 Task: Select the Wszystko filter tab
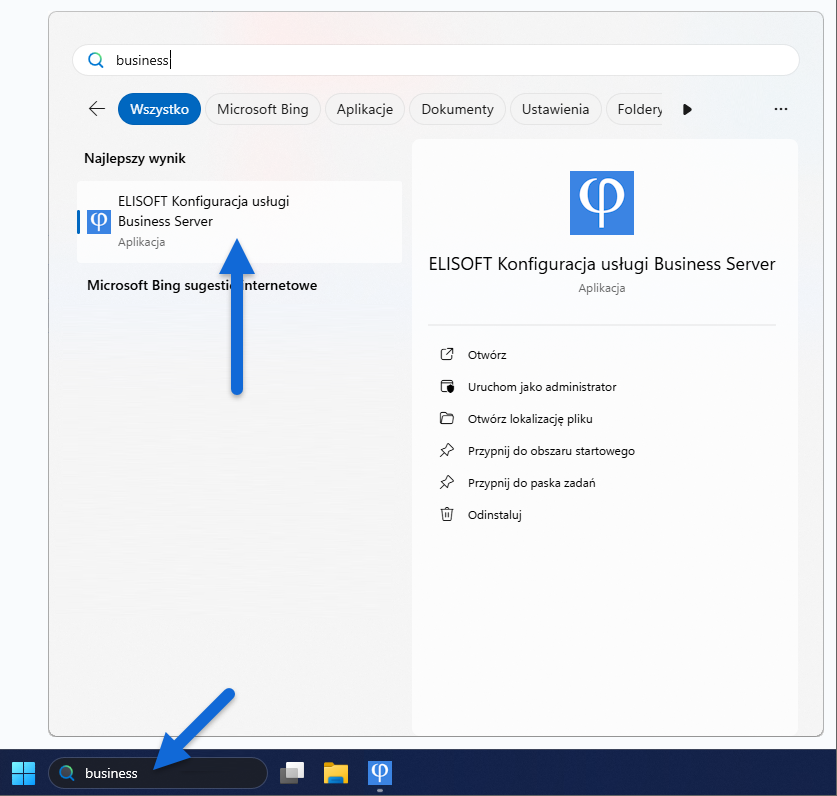pos(159,109)
